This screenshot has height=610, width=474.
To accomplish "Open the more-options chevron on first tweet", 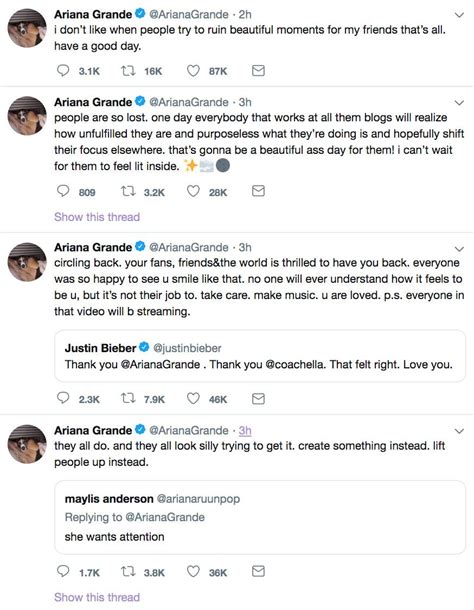I will point(459,15).
